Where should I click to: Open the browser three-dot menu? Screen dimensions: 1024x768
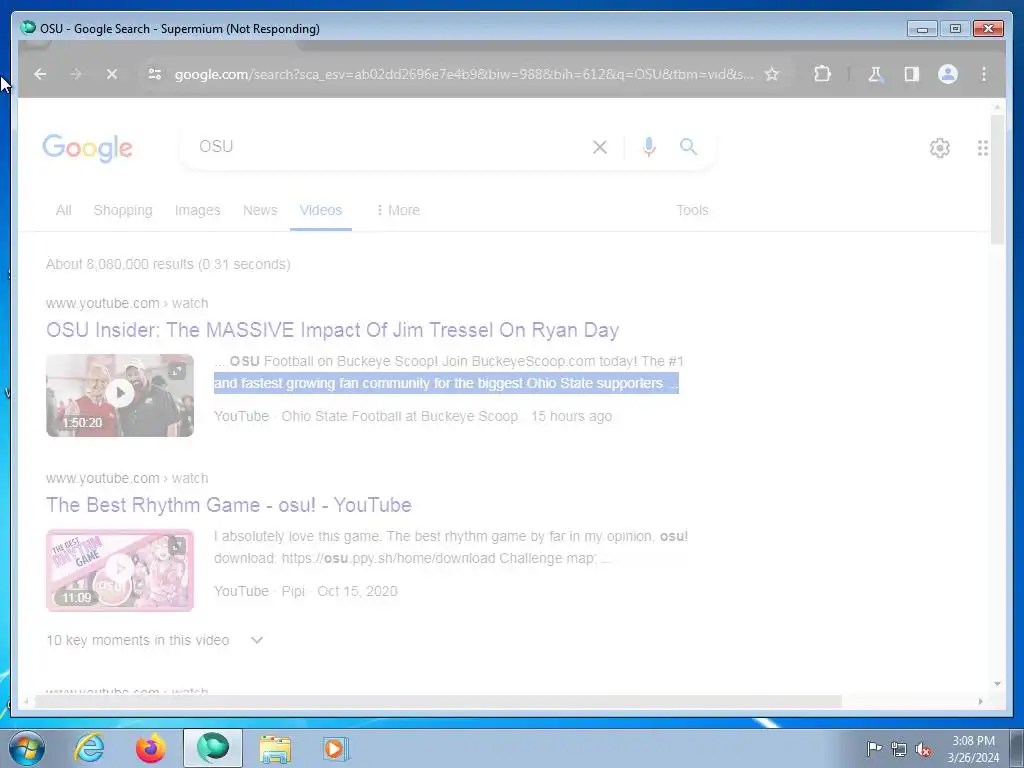(984, 74)
